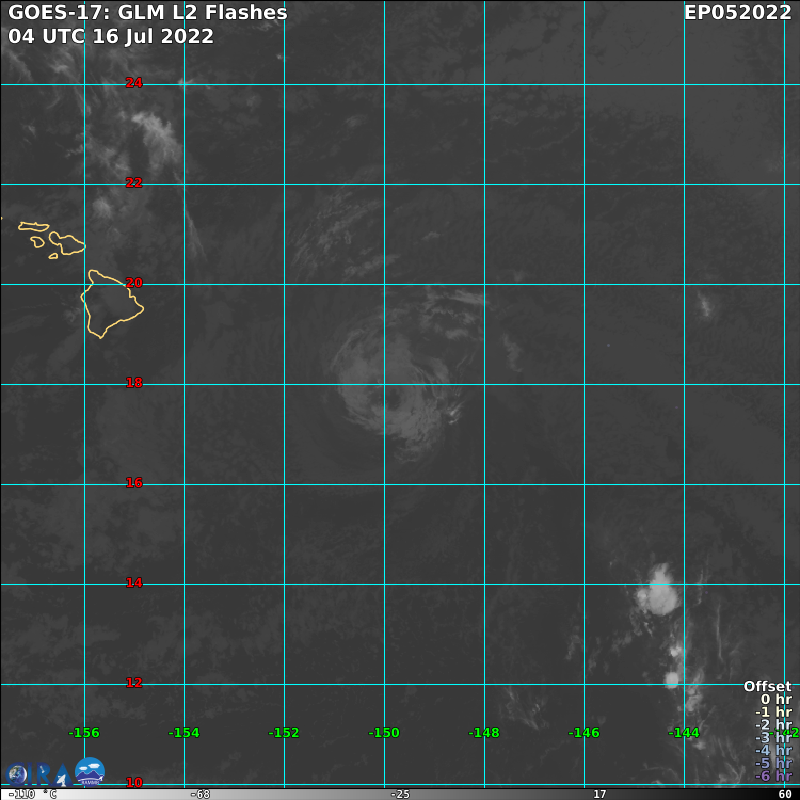Click the latitude label '10'
800x800 pixels.
(x=134, y=783)
